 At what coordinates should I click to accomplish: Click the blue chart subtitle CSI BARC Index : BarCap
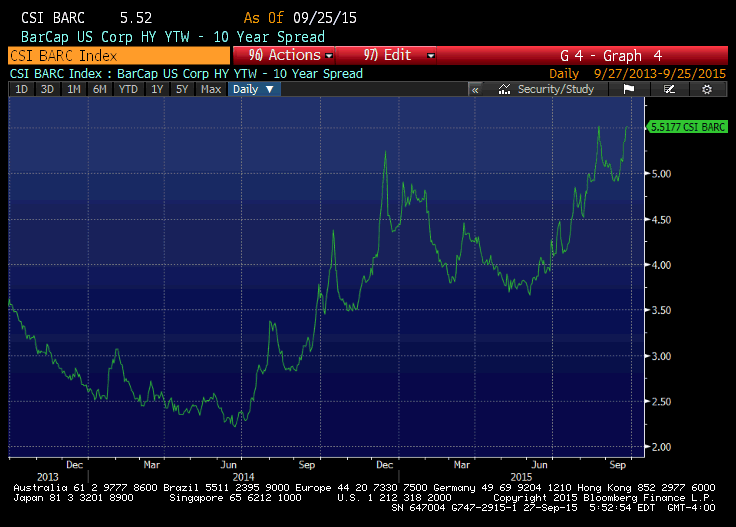[186, 74]
